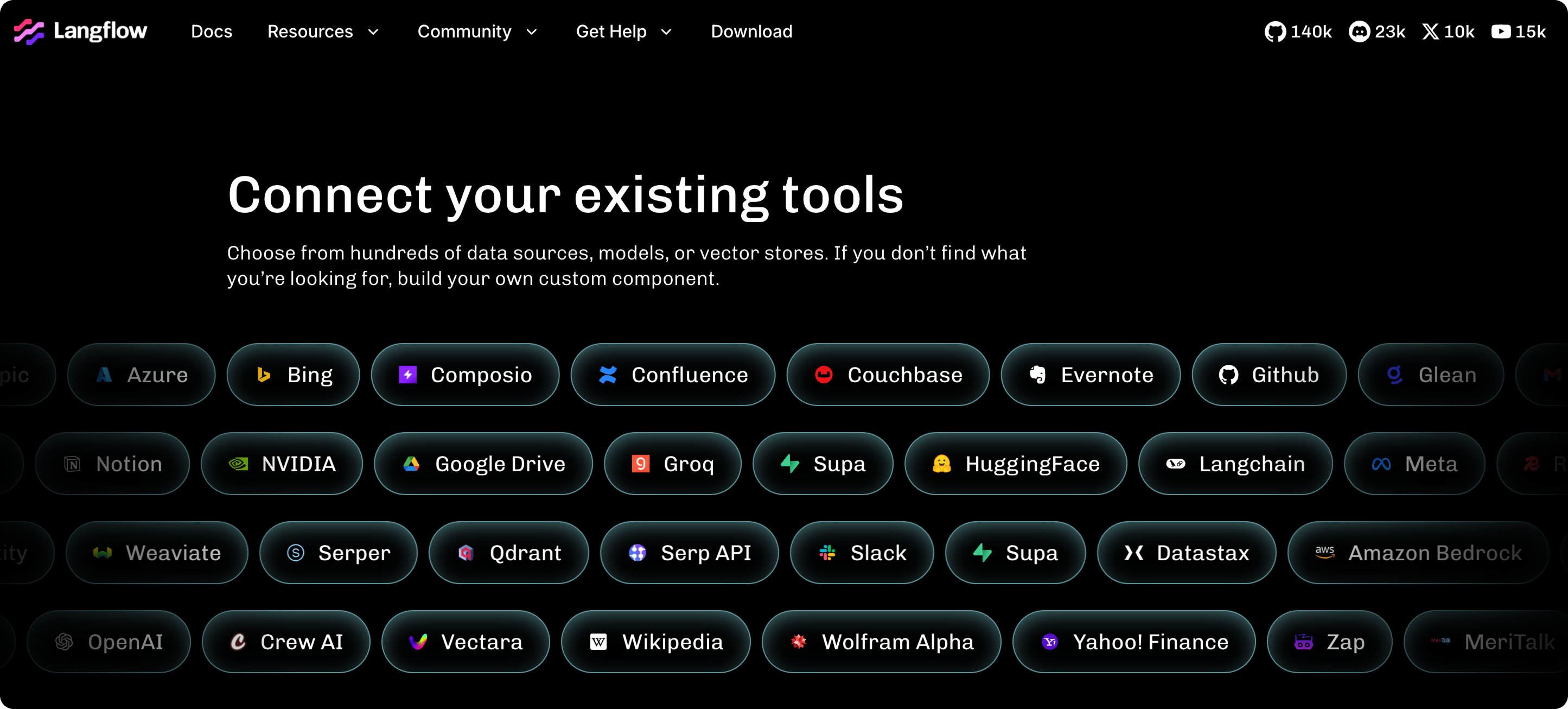Go to the Download page

(x=751, y=31)
